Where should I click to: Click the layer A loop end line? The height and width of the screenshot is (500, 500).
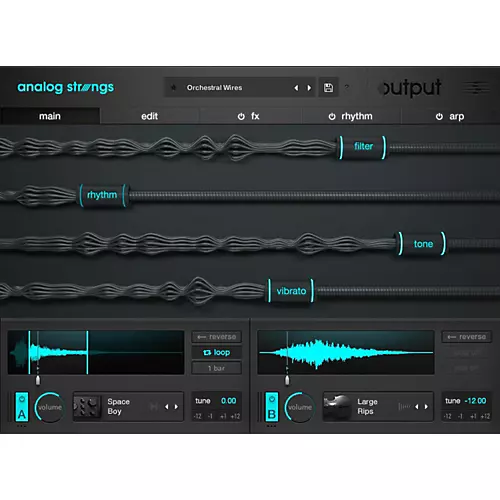87,352
